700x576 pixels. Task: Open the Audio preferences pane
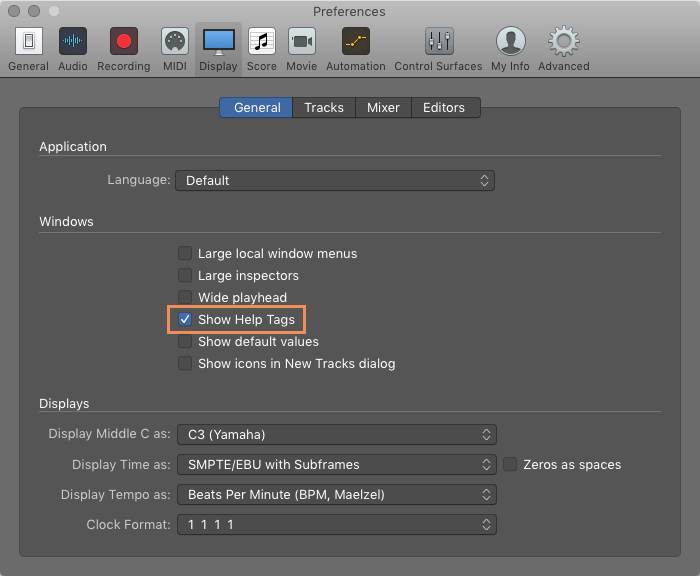click(73, 41)
